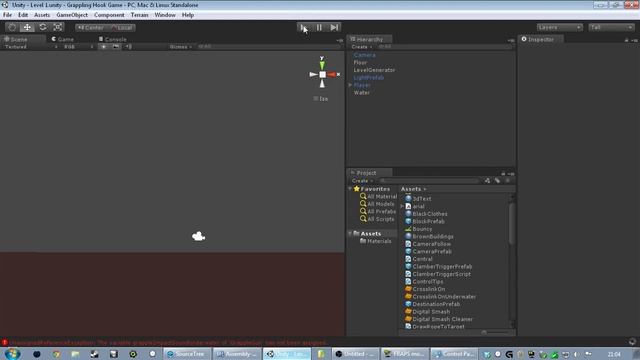The width and height of the screenshot is (640, 360).
Task: Open the GameObject menu
Action: click(x=72, y=15)
